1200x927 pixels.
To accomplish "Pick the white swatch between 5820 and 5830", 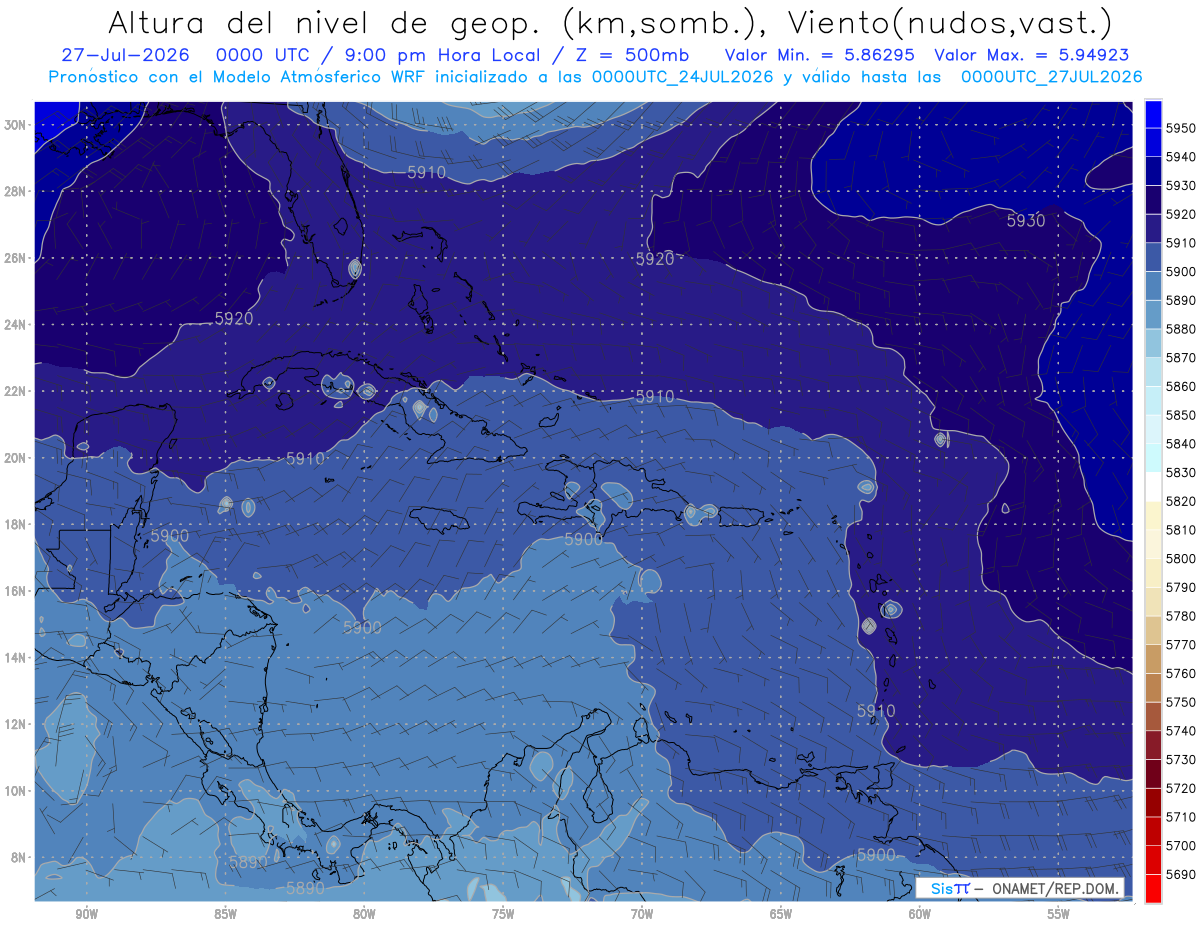I will [1153, 486].
